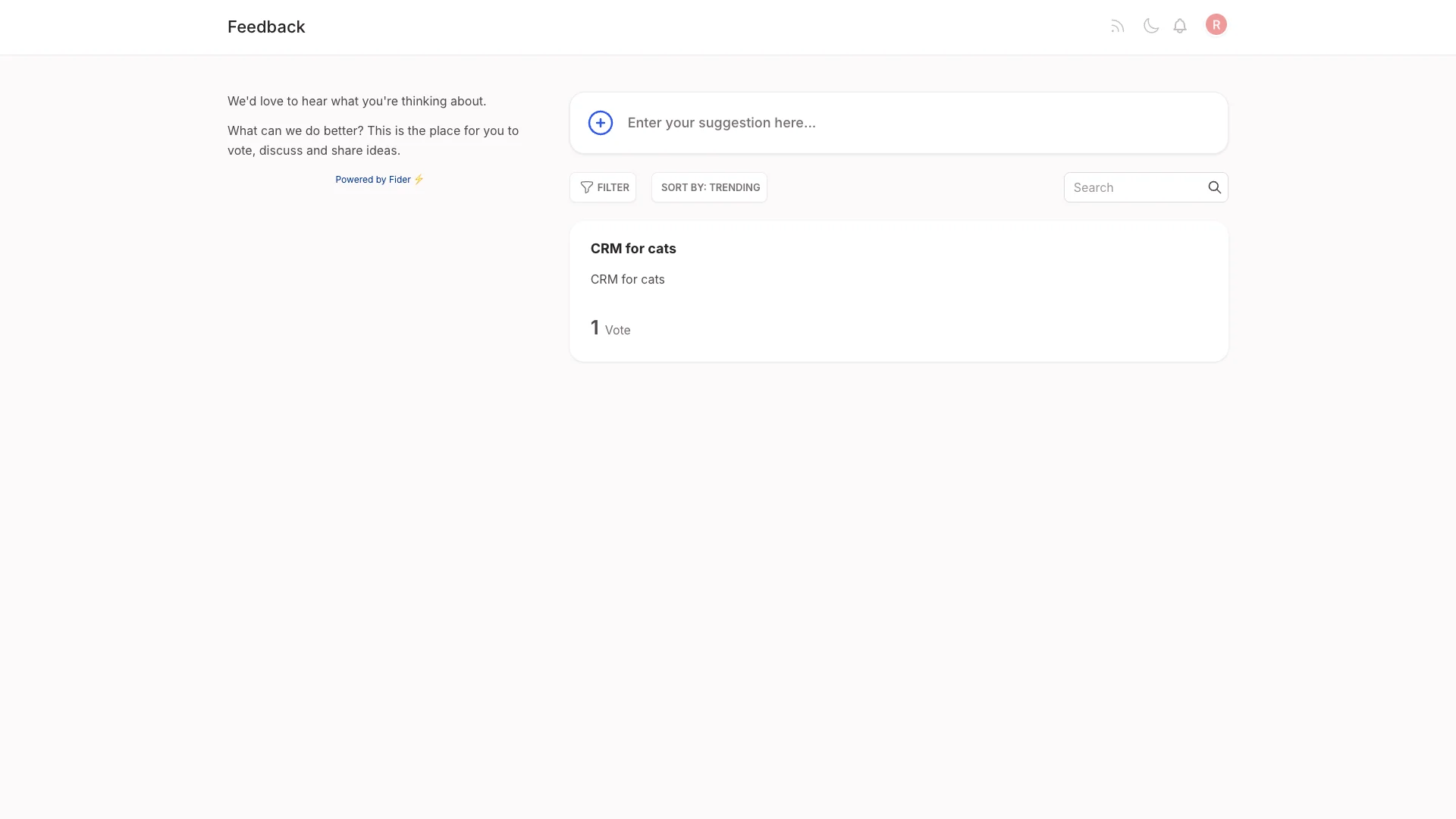Image resolution: width=1456 pixels, height=819 pixels.
Task: Click the 1 Vote counter
Action: tap(610, 328)
